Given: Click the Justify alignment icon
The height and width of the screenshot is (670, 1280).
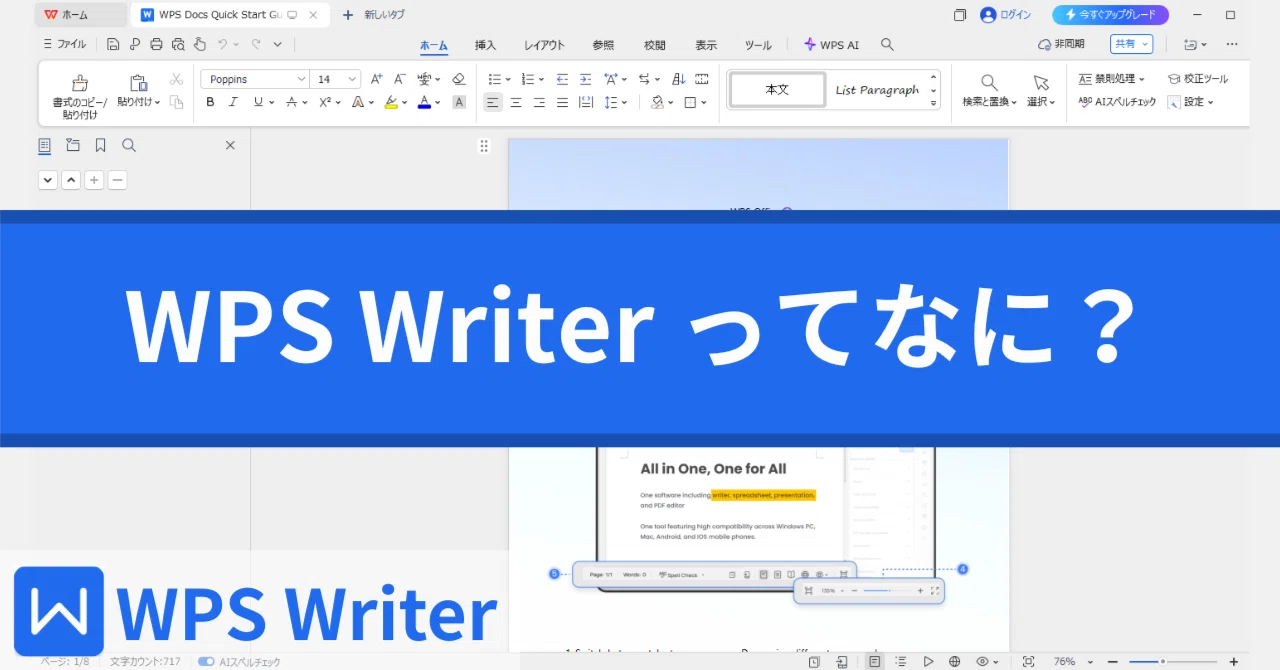Looking at the screenshot, I should [562, 102].
